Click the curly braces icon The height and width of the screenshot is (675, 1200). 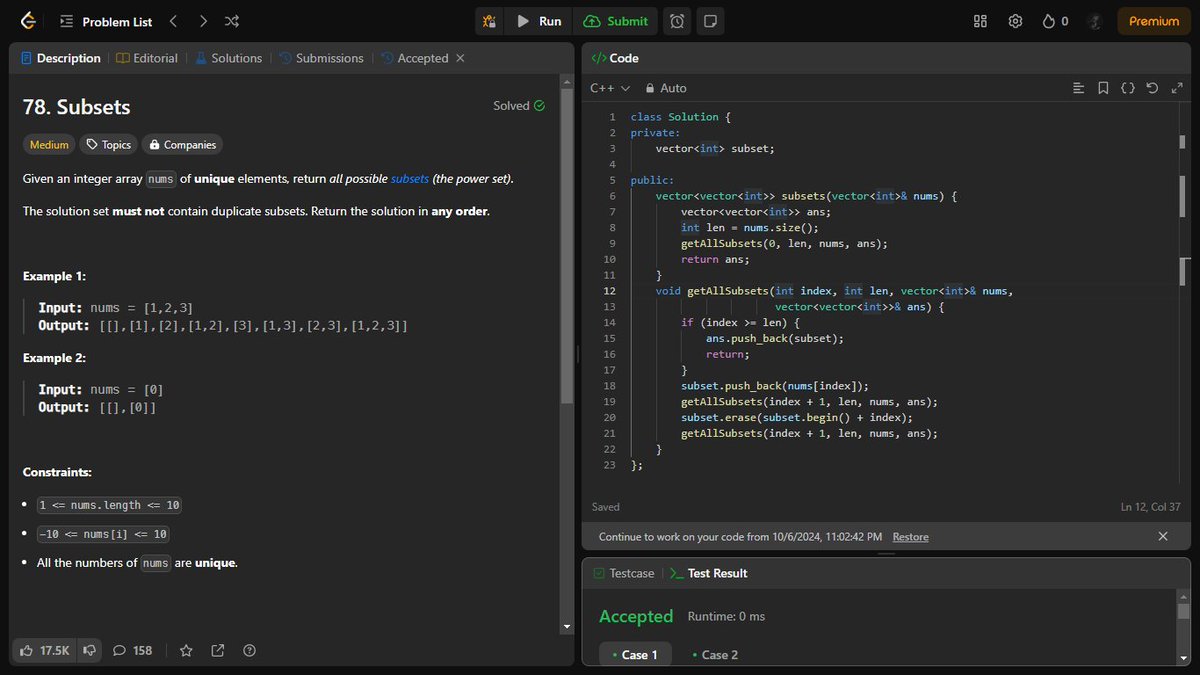tap(1127, 88)
